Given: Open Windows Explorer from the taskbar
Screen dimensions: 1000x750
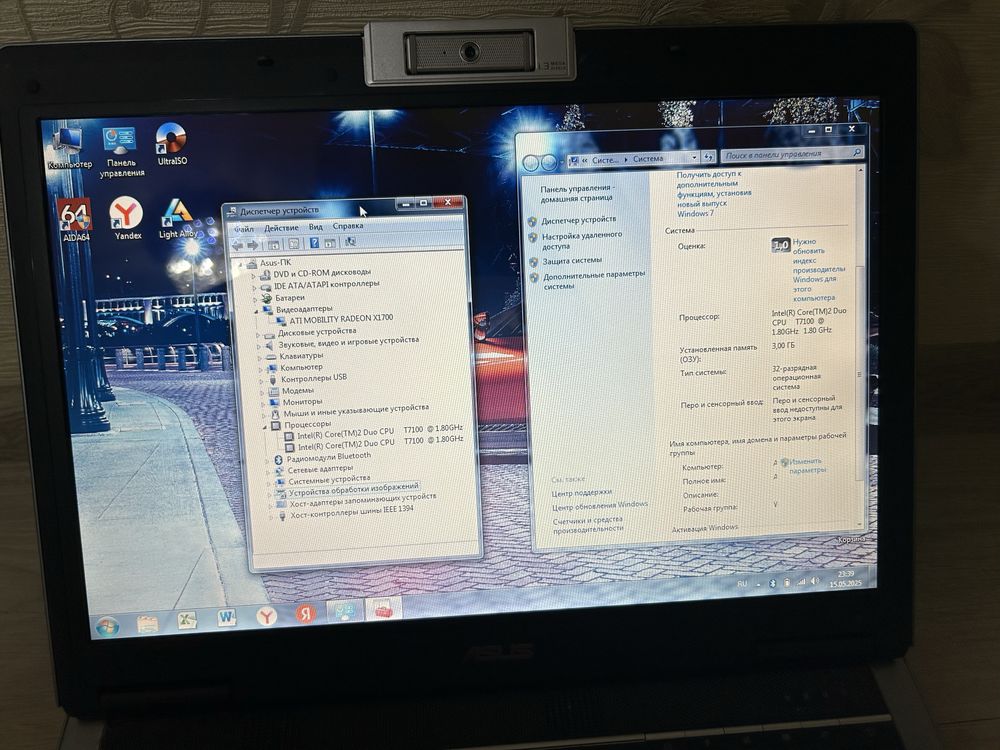Looking at the screenshot, I should click(147, 622).
